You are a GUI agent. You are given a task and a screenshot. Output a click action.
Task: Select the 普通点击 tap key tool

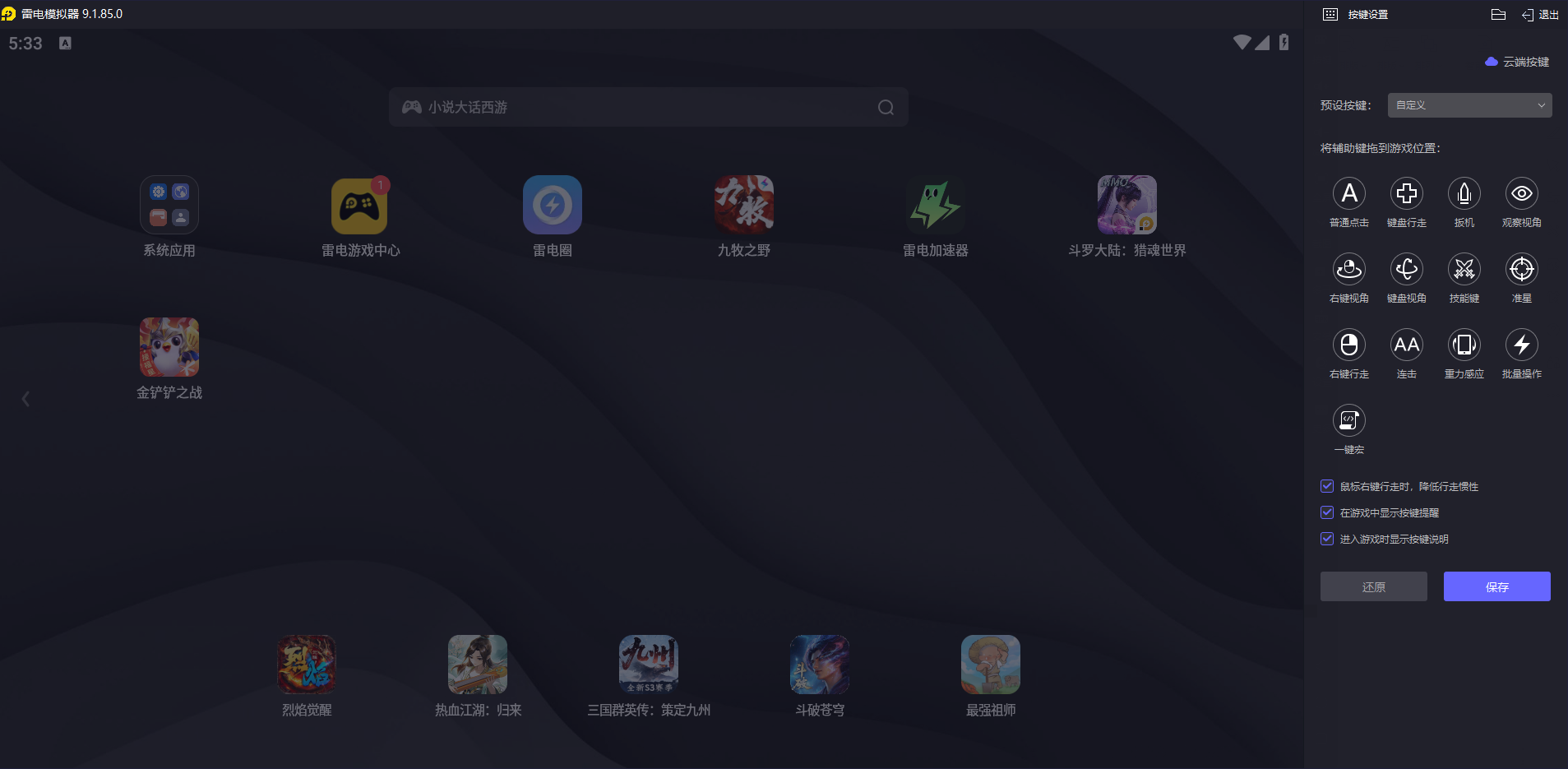[x=1349, y=193]
